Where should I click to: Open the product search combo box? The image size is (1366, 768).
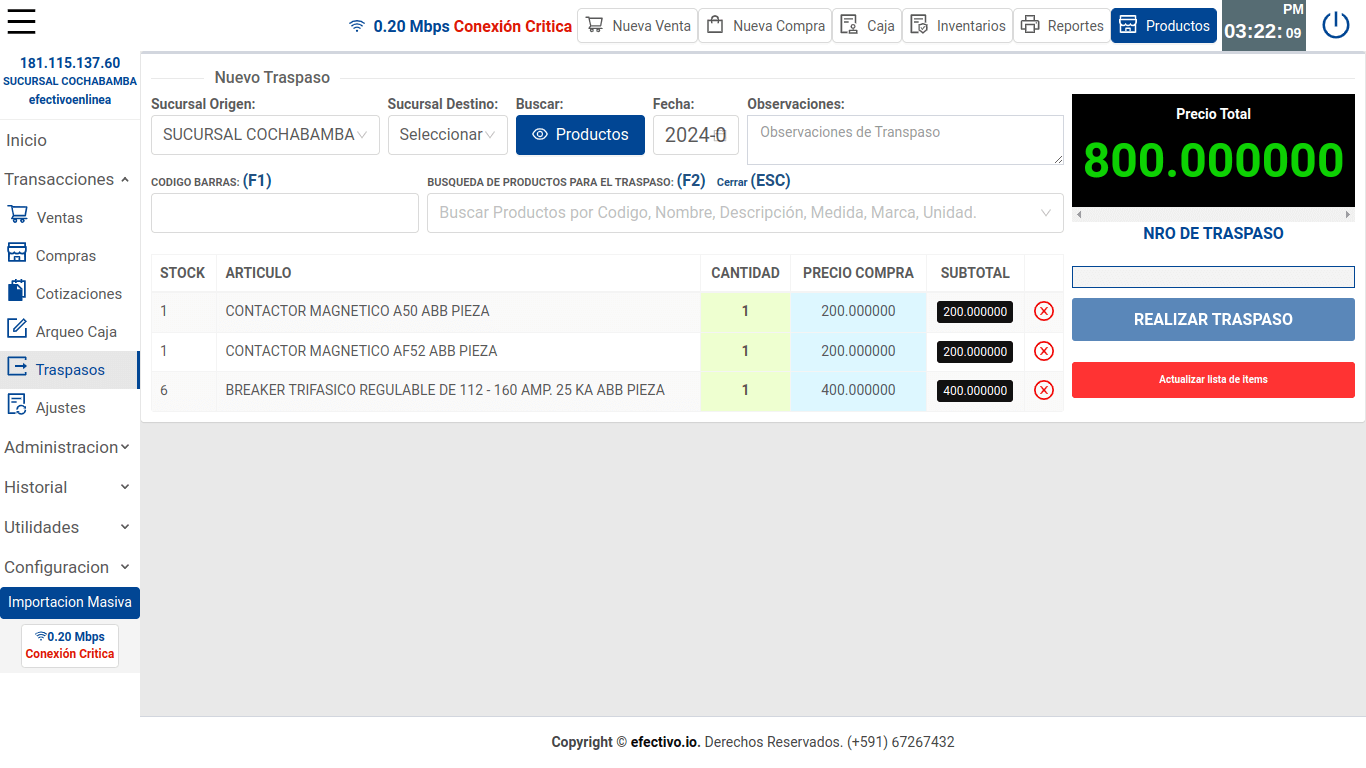745,213
